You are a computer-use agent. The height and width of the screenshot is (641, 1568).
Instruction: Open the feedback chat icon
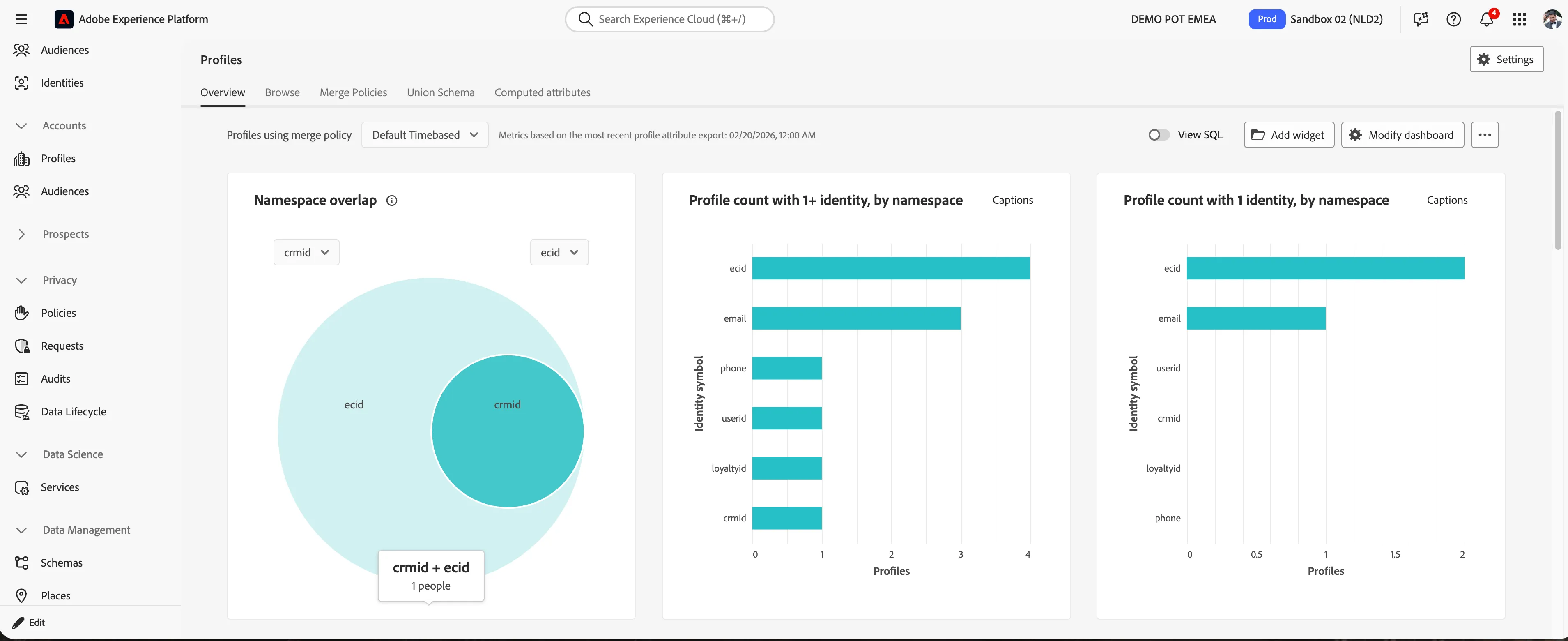(1421, 19)
